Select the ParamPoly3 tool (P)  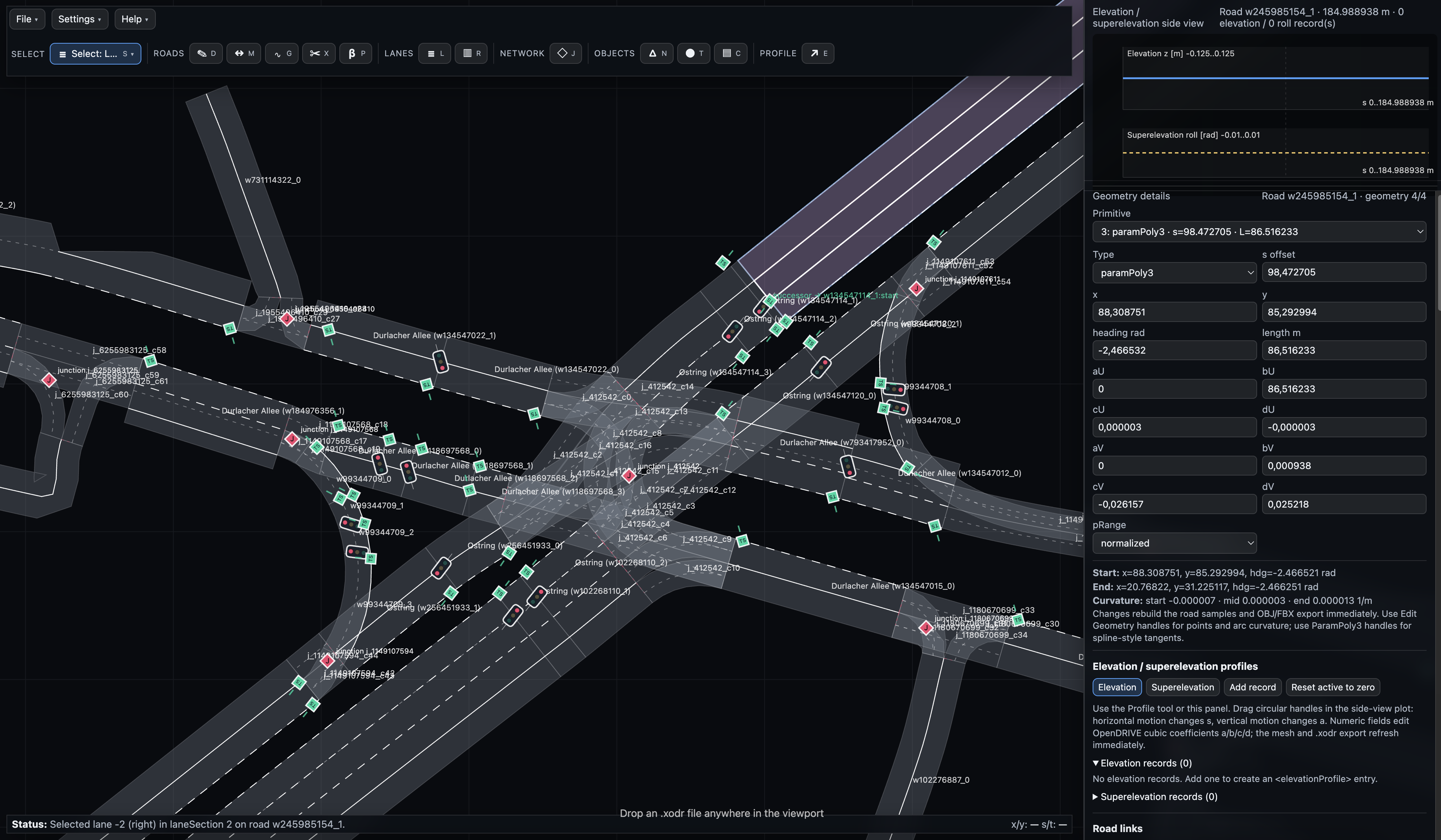pos(356,53)
